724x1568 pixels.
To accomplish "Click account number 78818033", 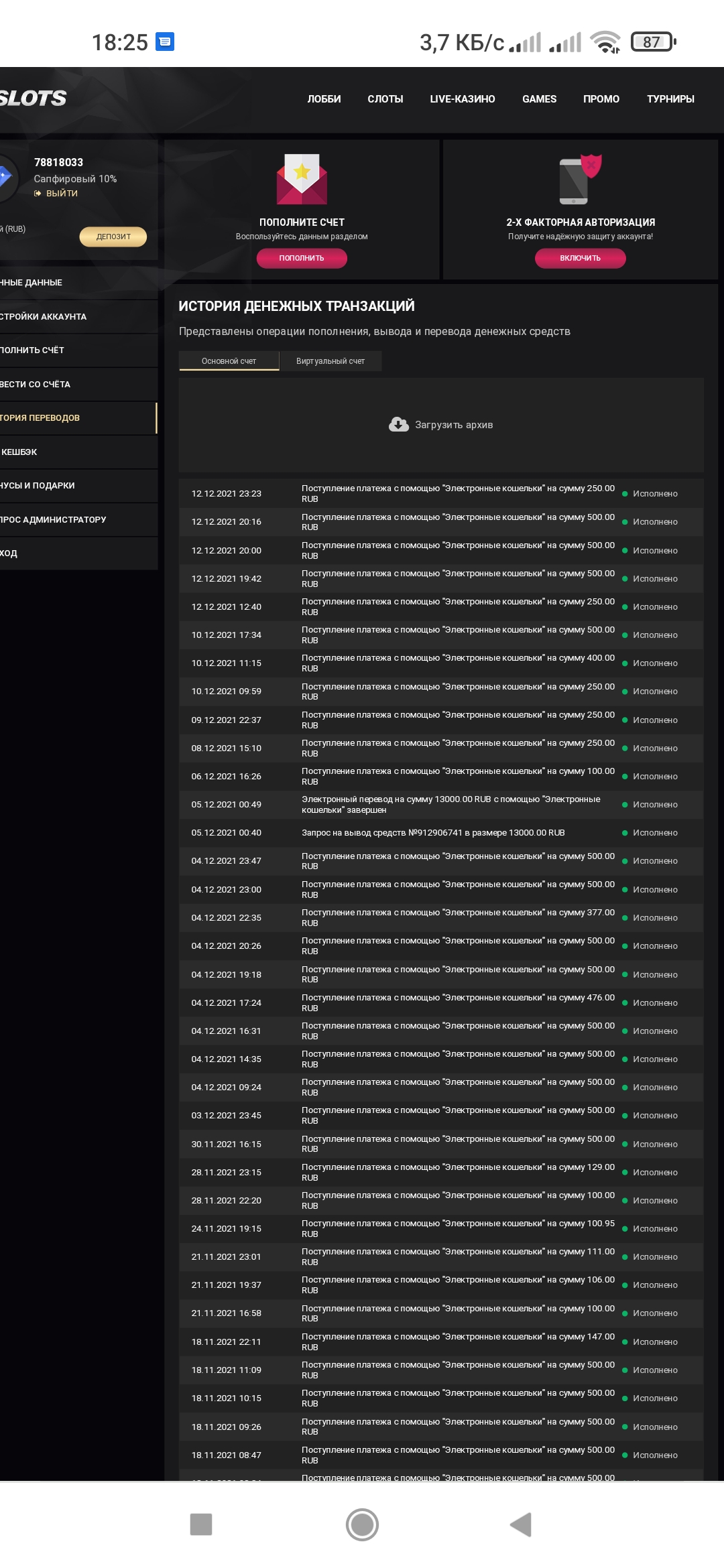I will [59, 162].
